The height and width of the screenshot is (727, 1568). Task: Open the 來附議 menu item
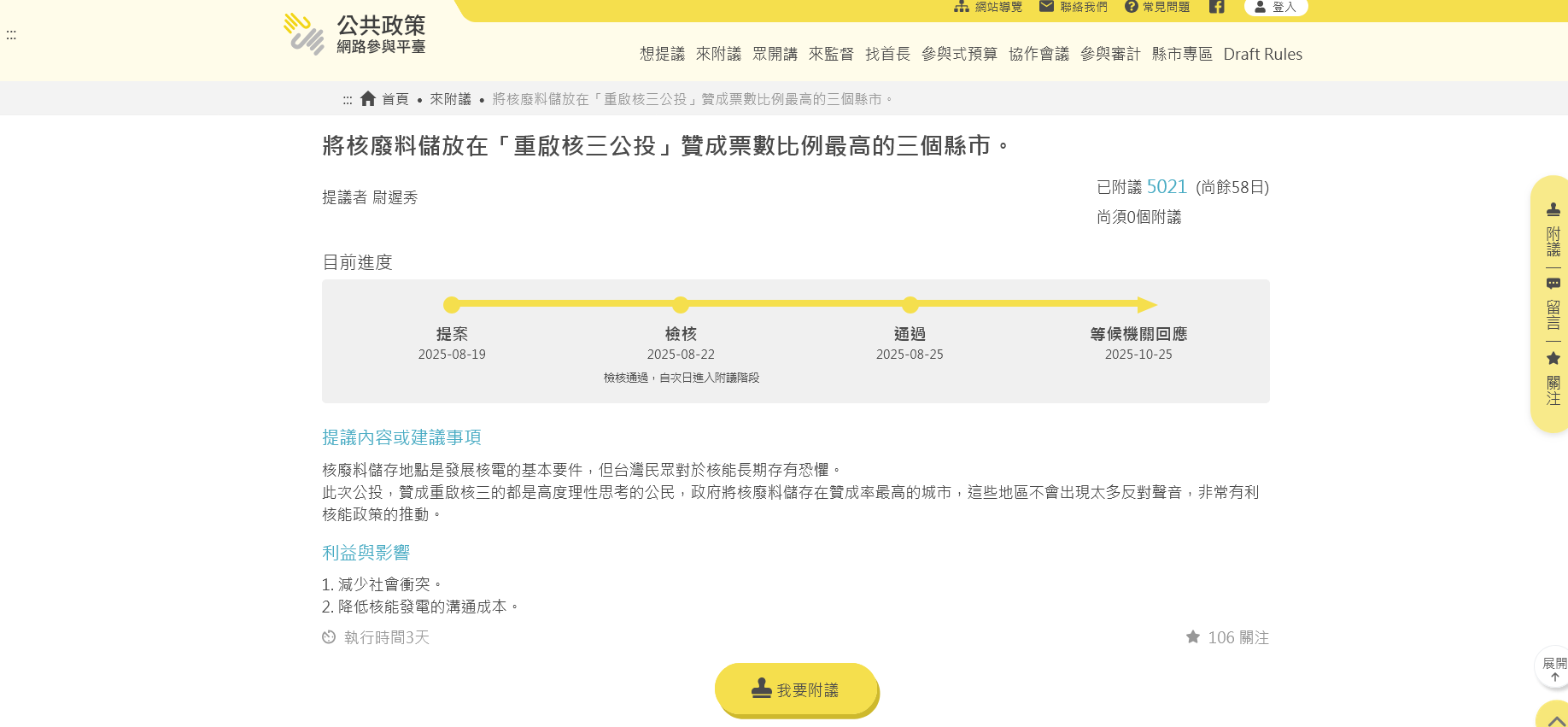(x=718, y=54)
